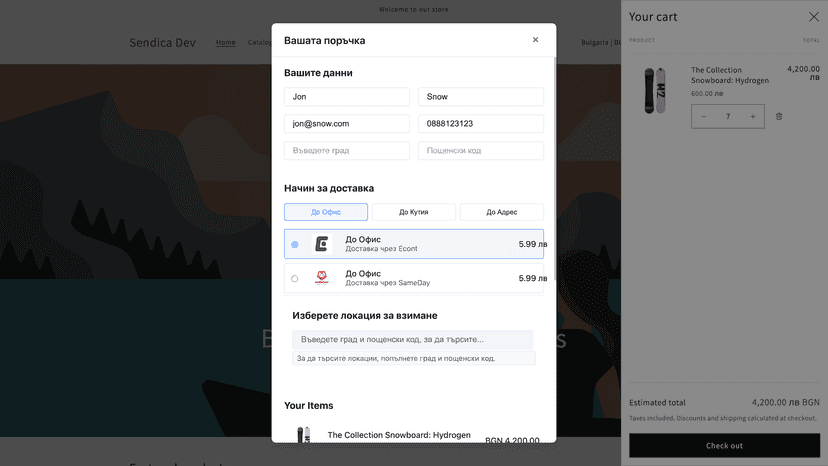Focus the Въведете град city field

(347, 151)
